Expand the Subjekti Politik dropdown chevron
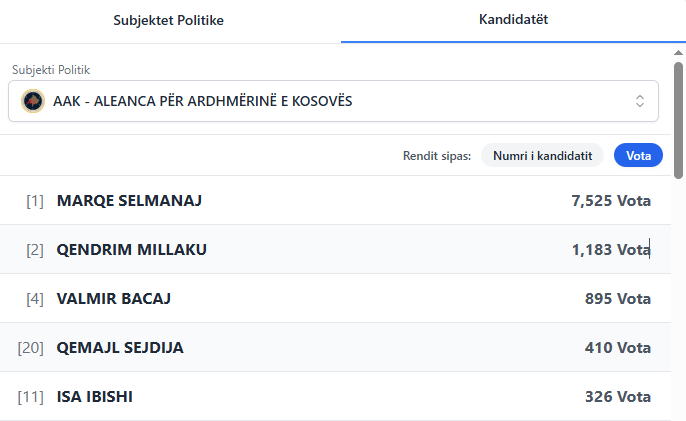The height and width of the screenshot is (421, 686). point(640,101)
